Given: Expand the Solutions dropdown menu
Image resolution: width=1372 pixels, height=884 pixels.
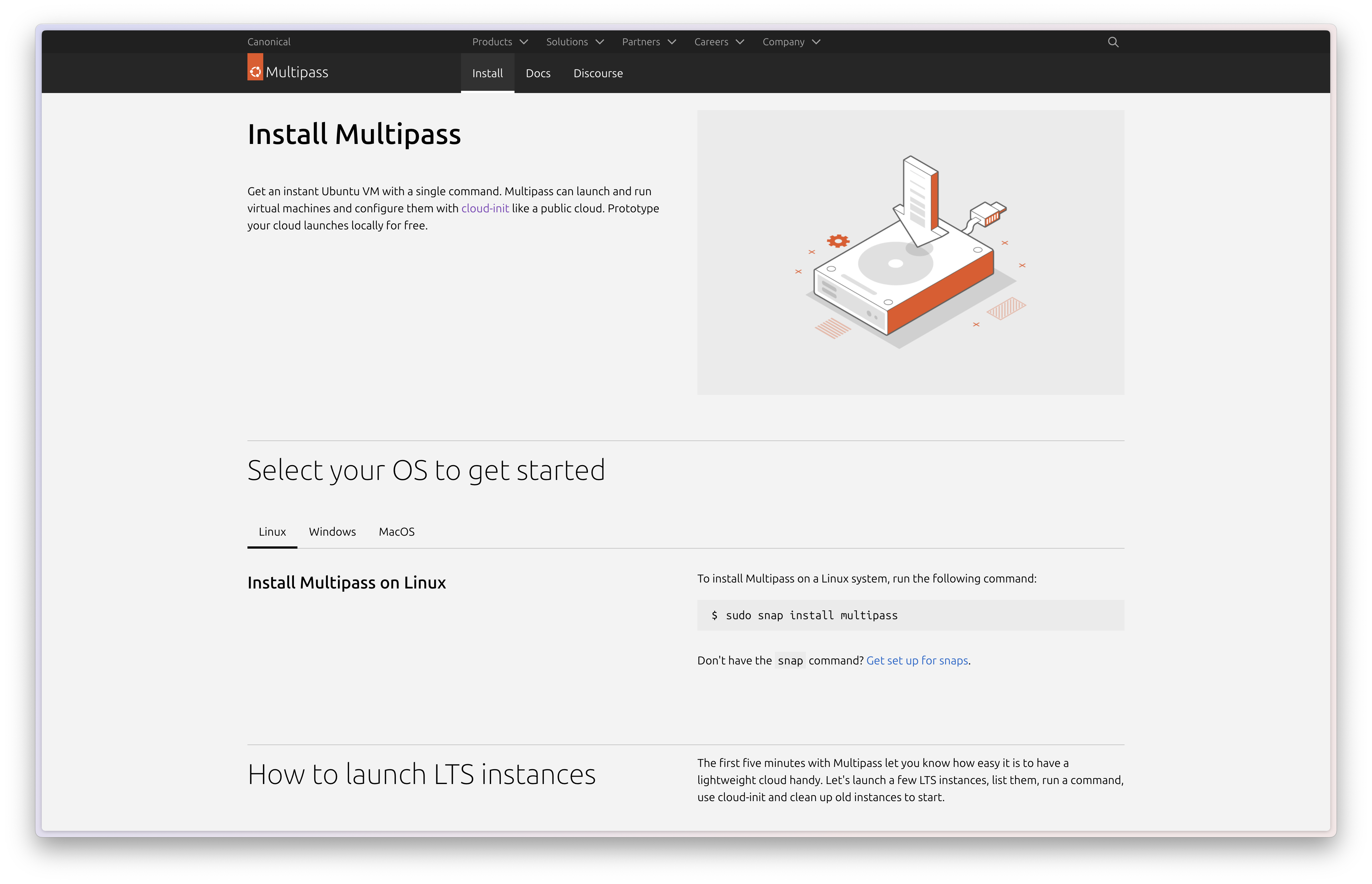Looking at the screenshot, I should [x=575, y=42].
